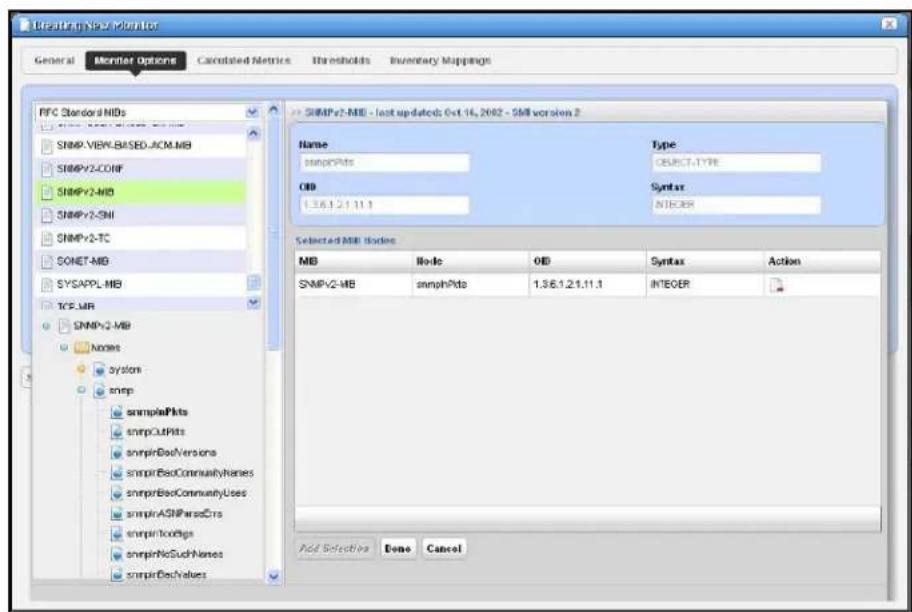
Task: Click the snmp node icon
Action: click(x=99, y=391)
